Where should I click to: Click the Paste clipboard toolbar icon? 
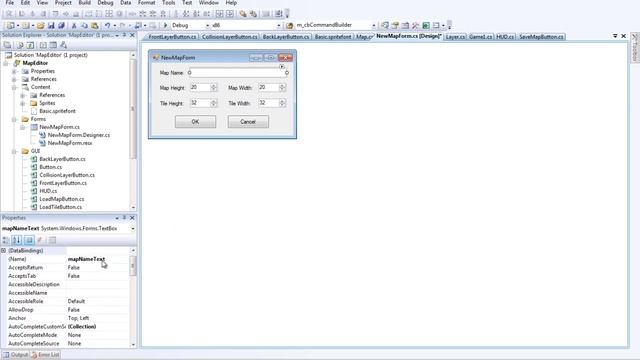point(94,25)
